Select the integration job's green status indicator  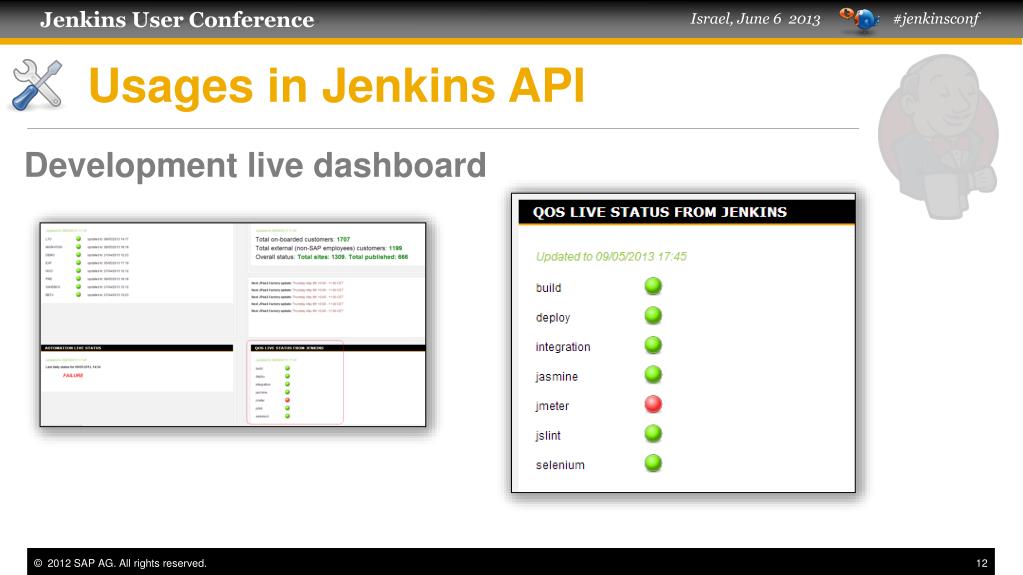click(653, 345)
